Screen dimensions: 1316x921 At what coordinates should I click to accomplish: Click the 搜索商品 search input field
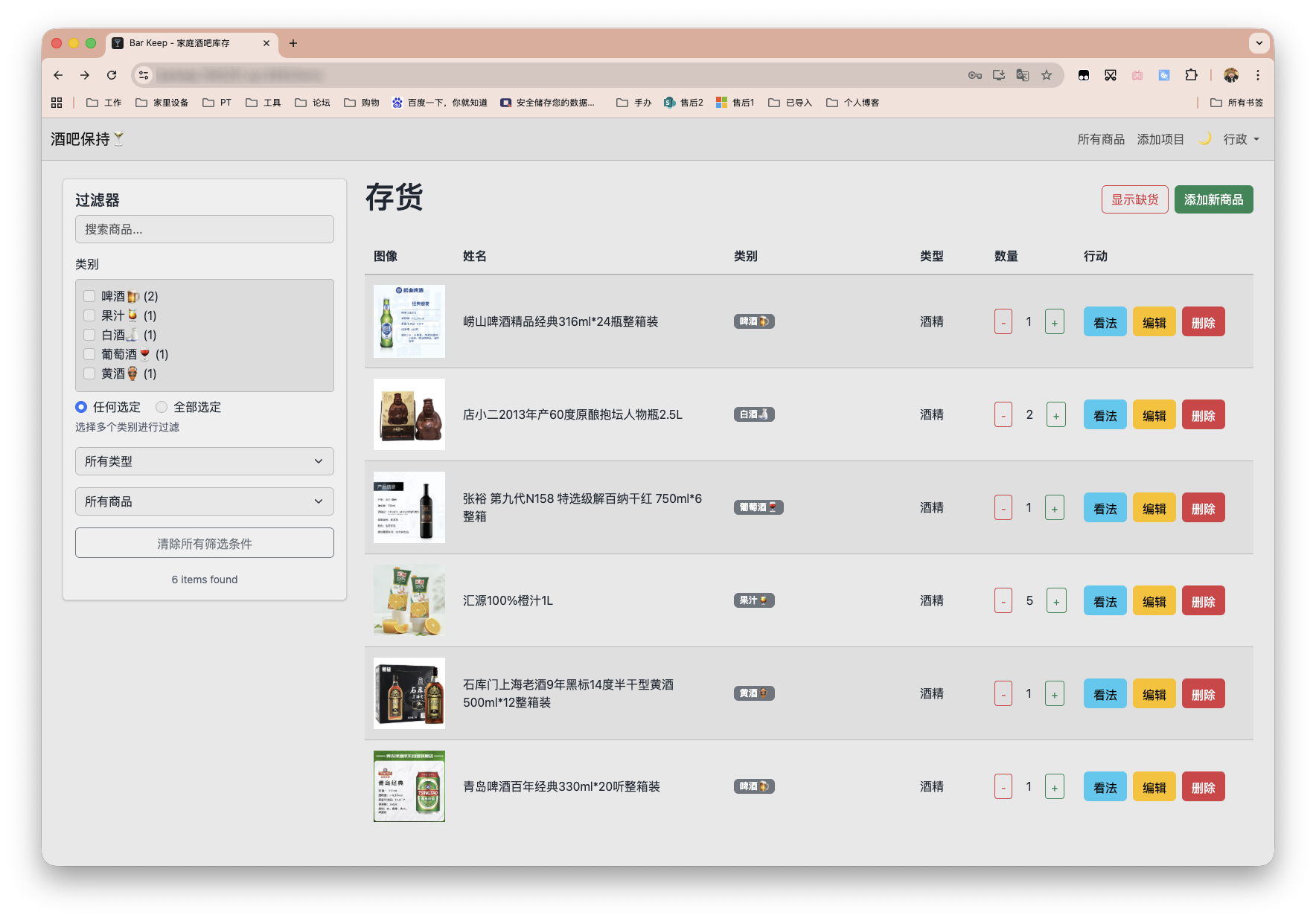pyautogui.click(x=204, y=228)
